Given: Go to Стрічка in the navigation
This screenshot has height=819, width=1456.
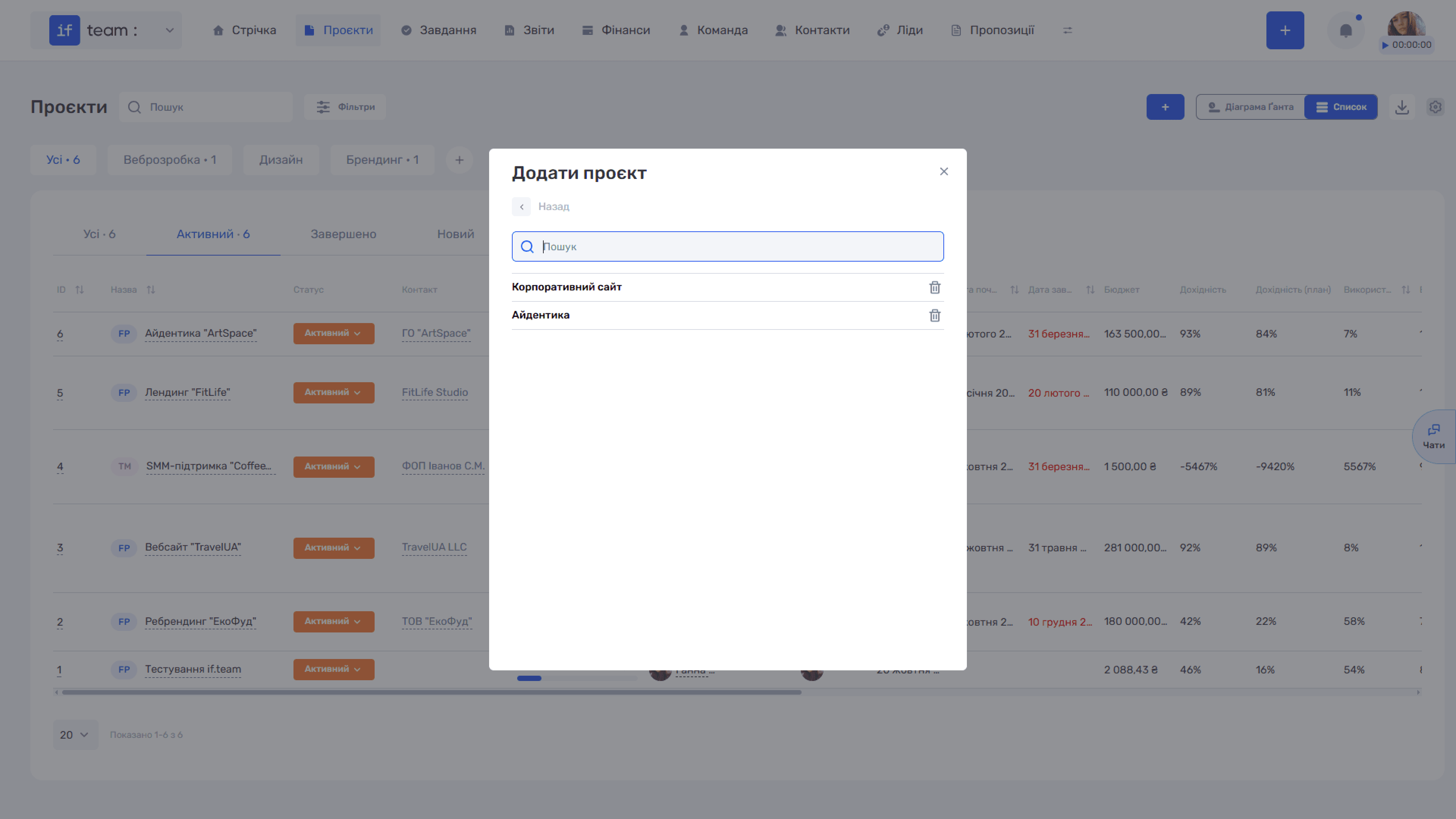Looking at the screenshot, I should pos(244,30).
